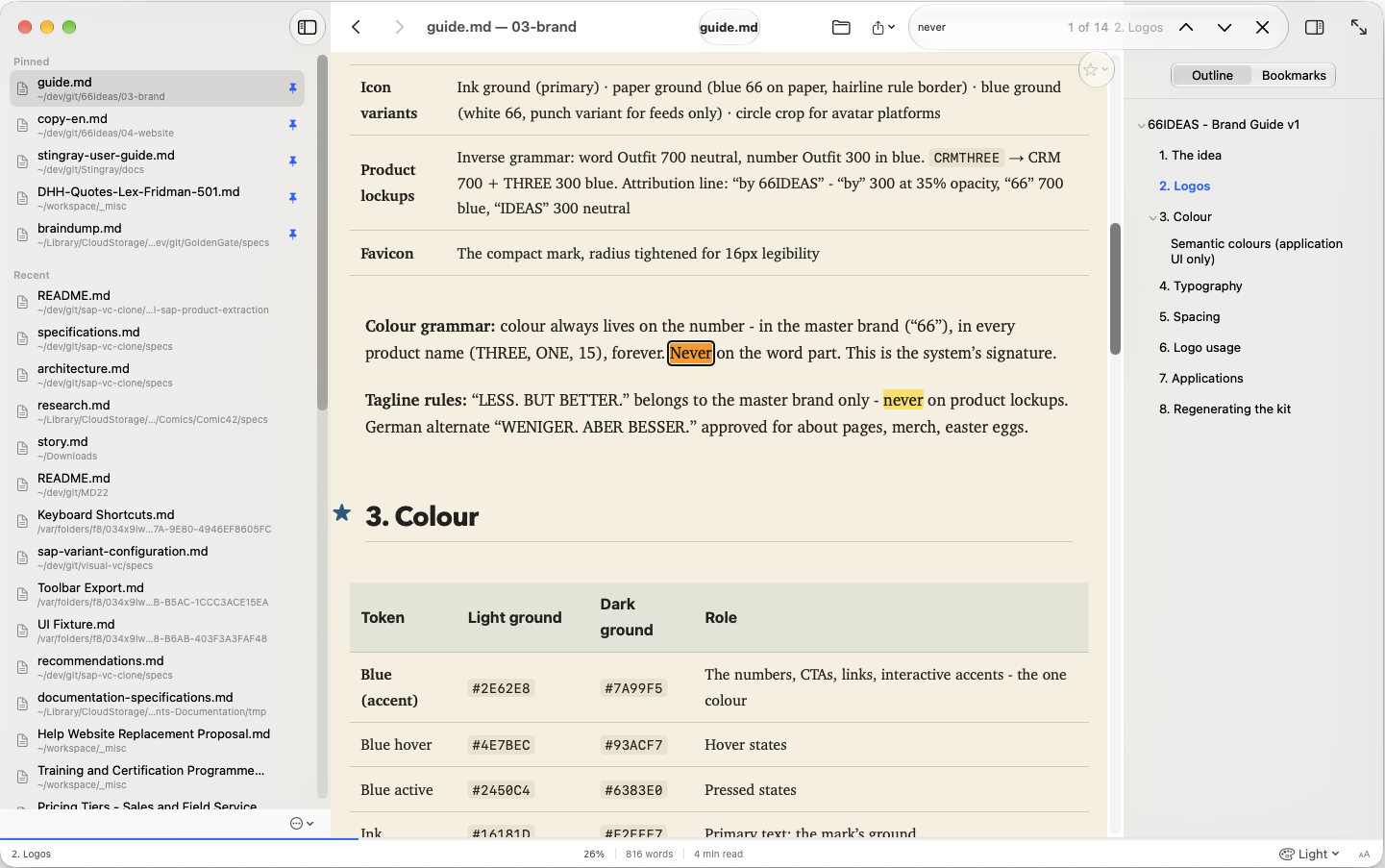Switch to the Outline tab
The width and height of the screenshot is (1385, 868).
click(x=1212, y=75)
